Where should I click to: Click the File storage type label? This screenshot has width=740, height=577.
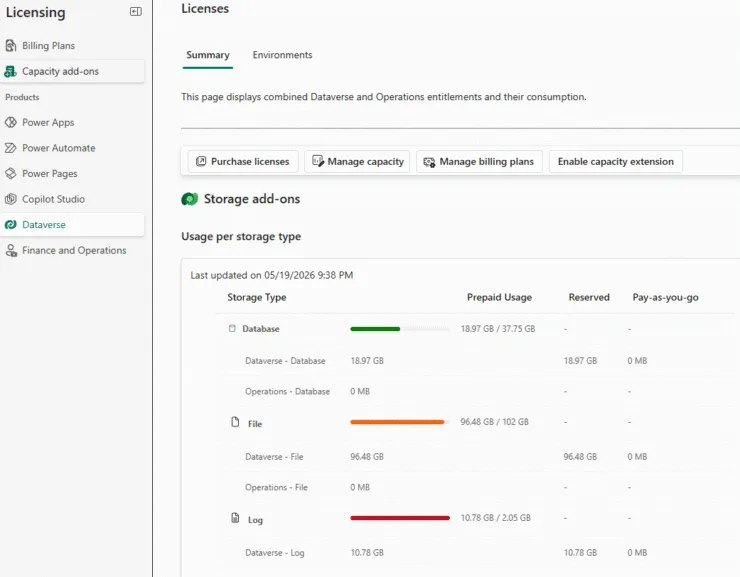pos(255,424)
